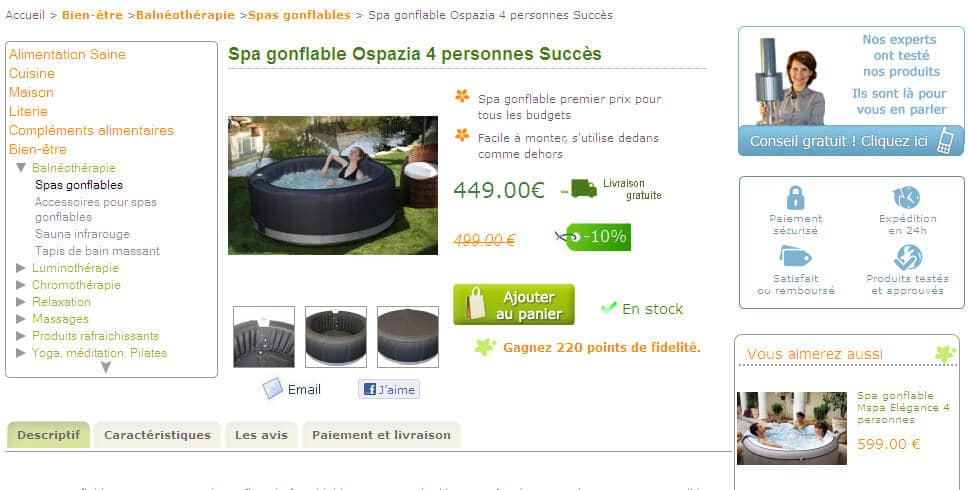View the spa cover thumbnail image
The height and width of the screenshot is (490, 968).
[x=408, y=337]
